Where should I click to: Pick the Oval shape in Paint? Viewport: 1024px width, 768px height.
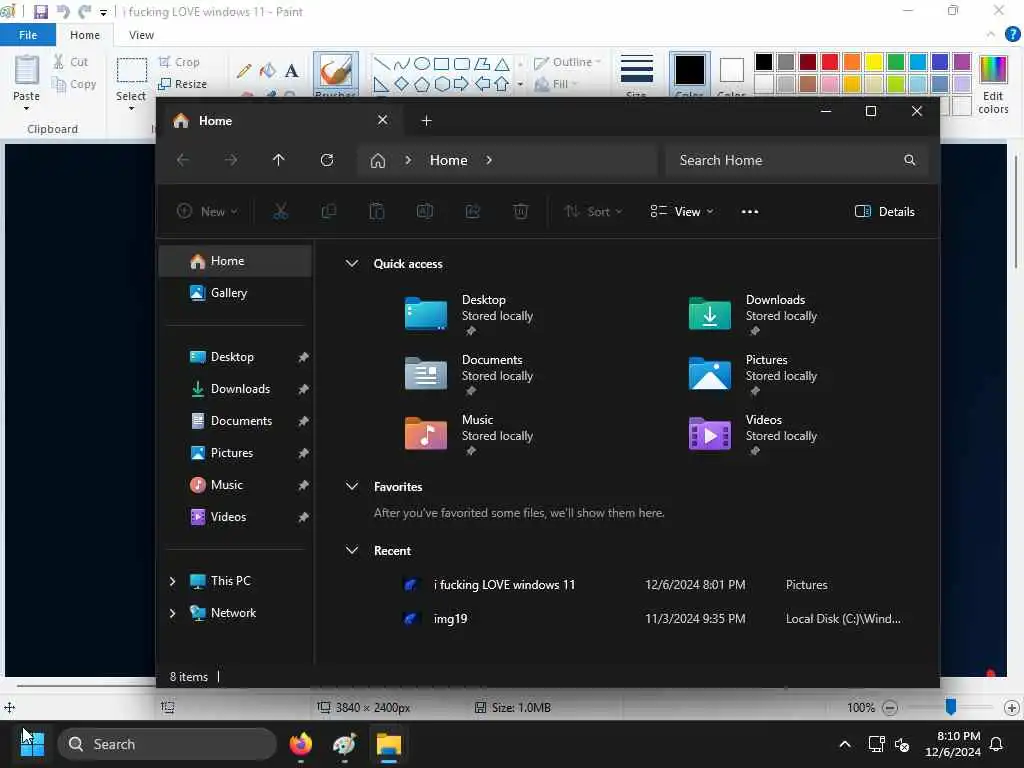422,63
